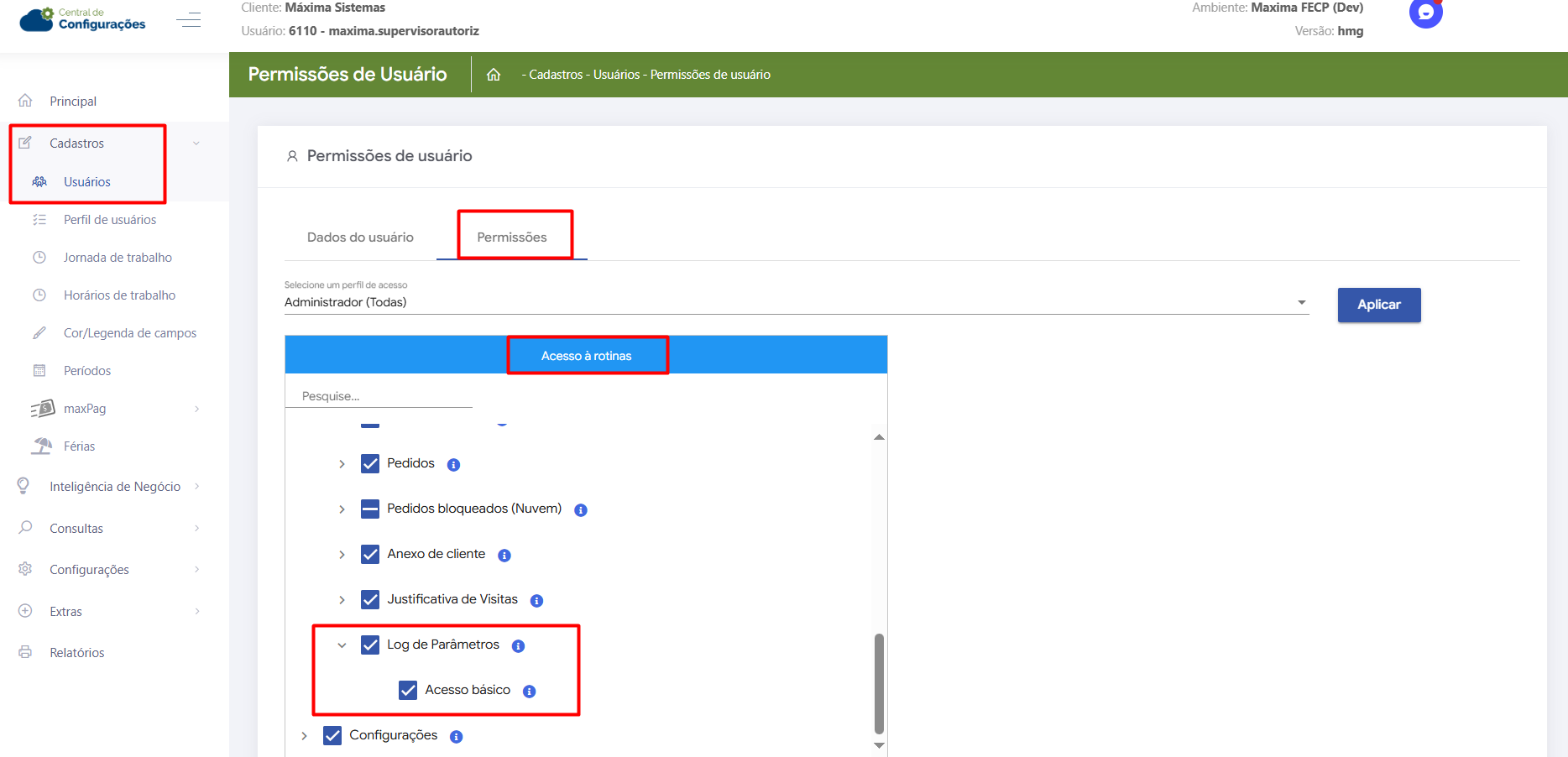This screenshot has width=1568, height=757.
Task: Click the Perfil de usuários list icon
Action: (x=39, y=220)
